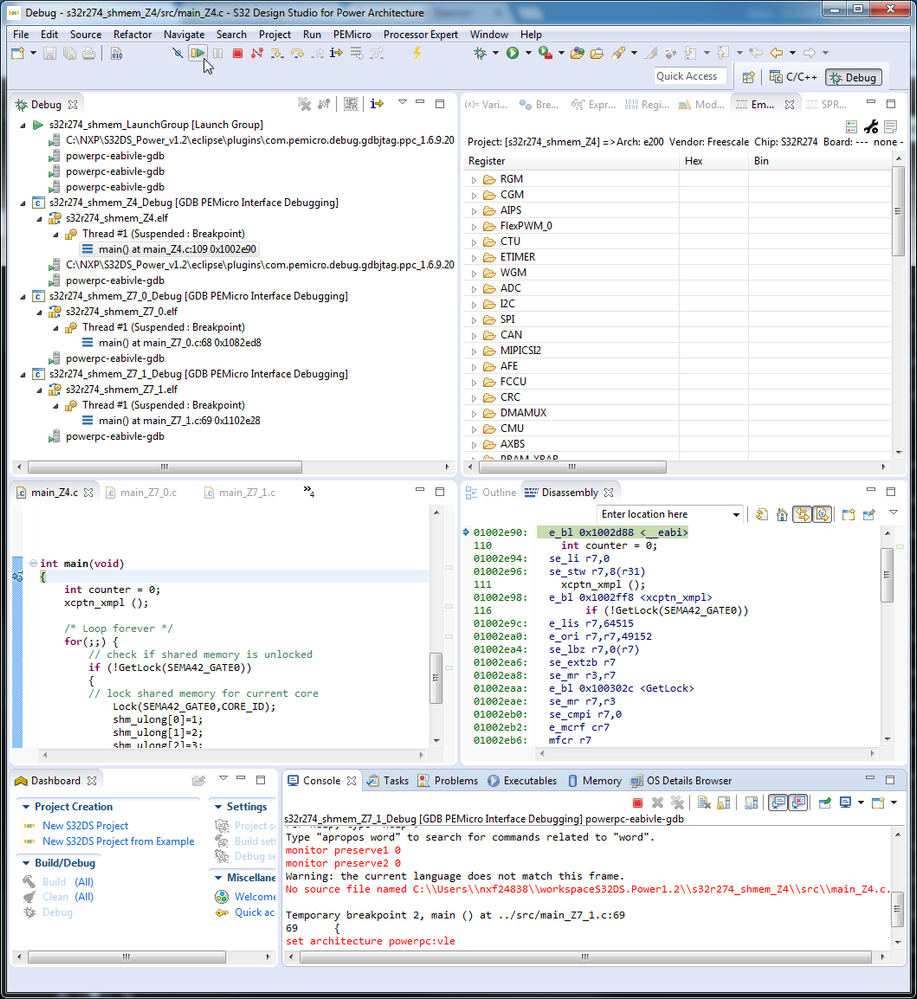Screen dimensions: 917x999
Task: Click Disassembly view menu triangle
Action: pyautogui.click(x=893, y=512)
